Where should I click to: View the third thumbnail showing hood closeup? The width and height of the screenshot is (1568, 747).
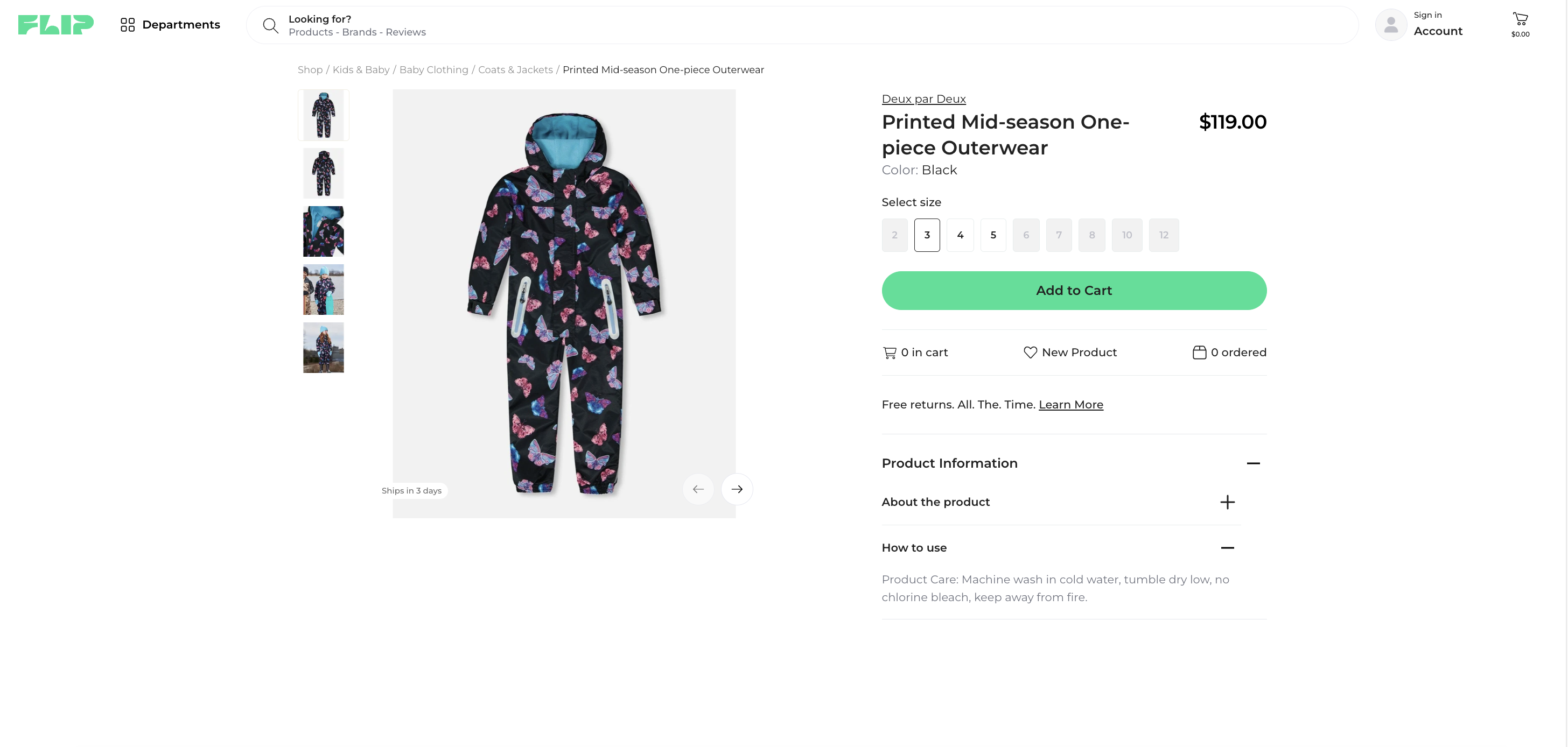323,231
